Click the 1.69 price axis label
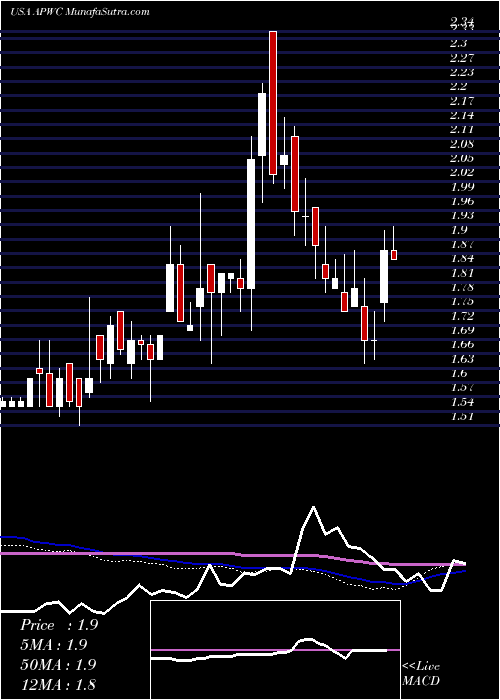Image resolution: width=500 pixels, height=700 pixels. pyautogui.click(x=462, y=330)
